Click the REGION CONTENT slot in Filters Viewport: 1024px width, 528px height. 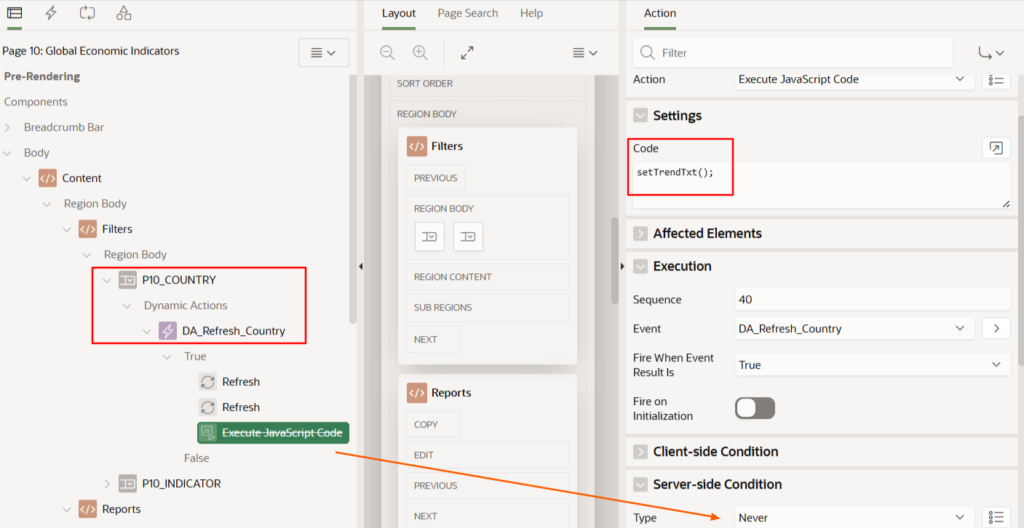click(x=487, y=277)
